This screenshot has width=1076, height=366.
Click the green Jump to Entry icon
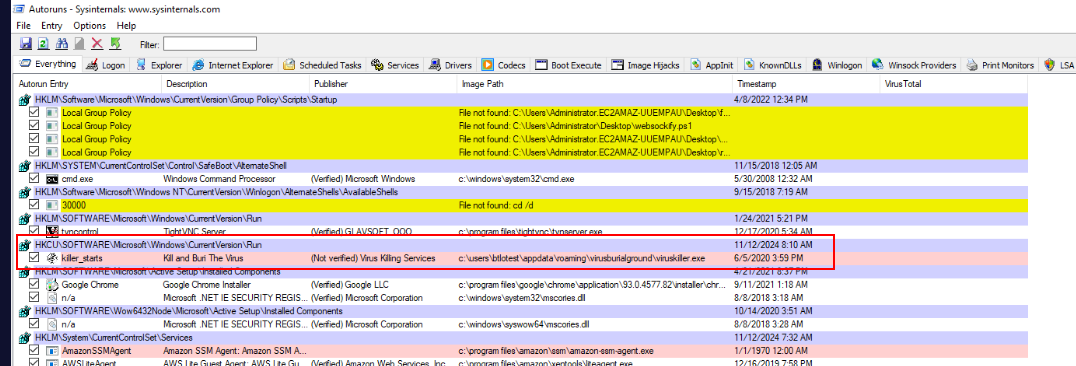pos(115,44)
